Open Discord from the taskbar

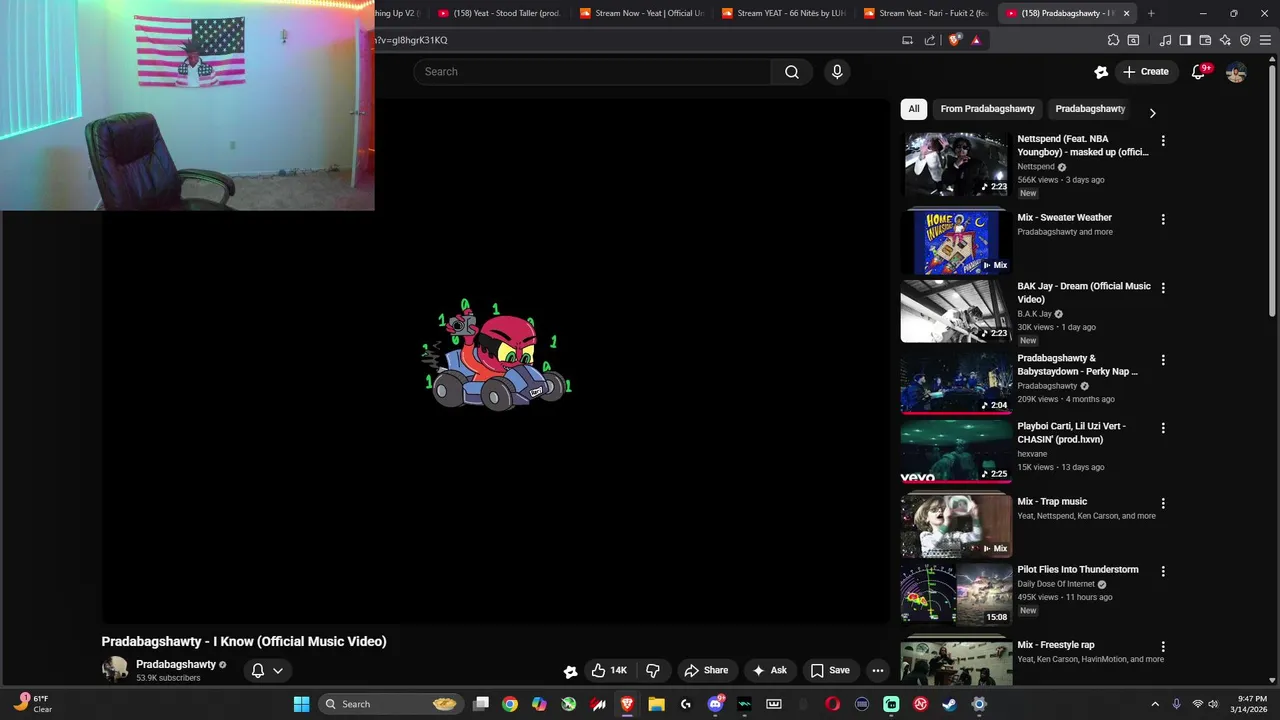(x=715, y=704)
